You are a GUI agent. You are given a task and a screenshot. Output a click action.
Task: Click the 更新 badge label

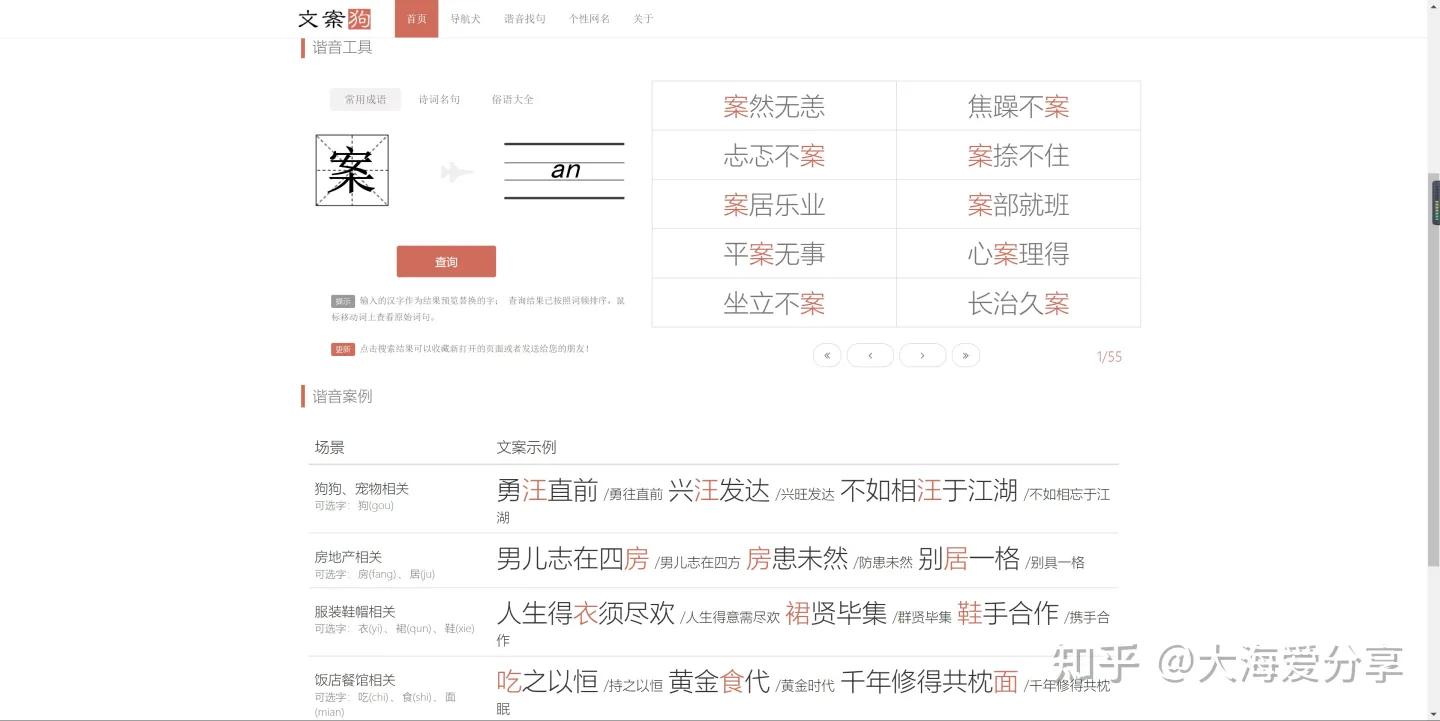(x=342, y=349)
